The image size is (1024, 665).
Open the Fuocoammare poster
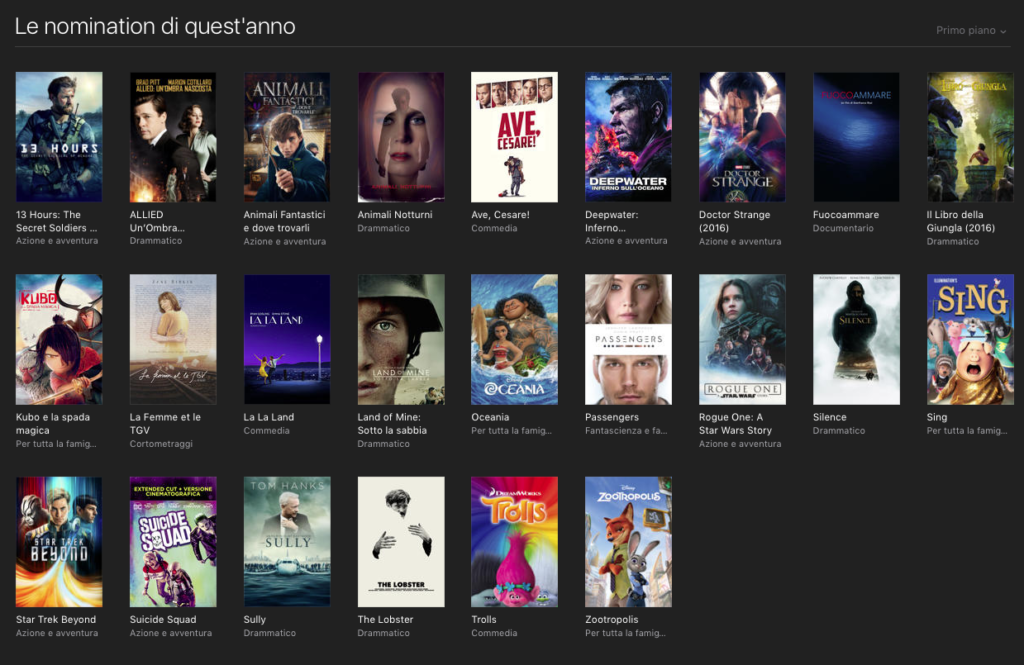click(x=856, y=137)
